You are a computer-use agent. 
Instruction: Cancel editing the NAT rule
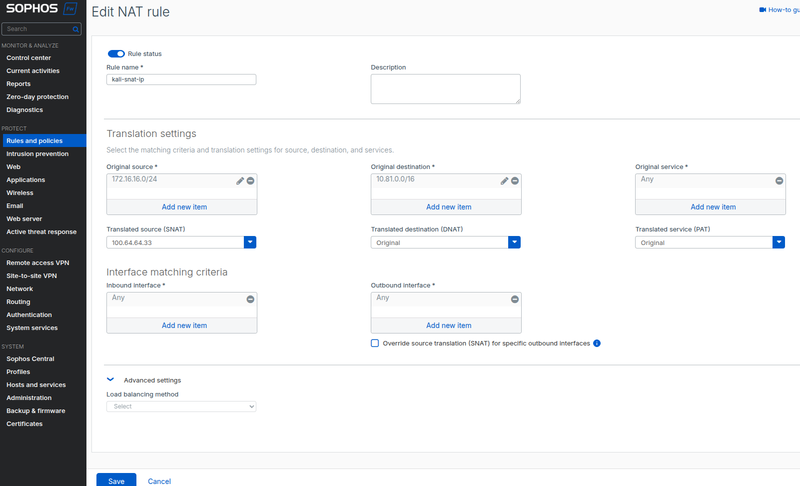tap(159, 481)
